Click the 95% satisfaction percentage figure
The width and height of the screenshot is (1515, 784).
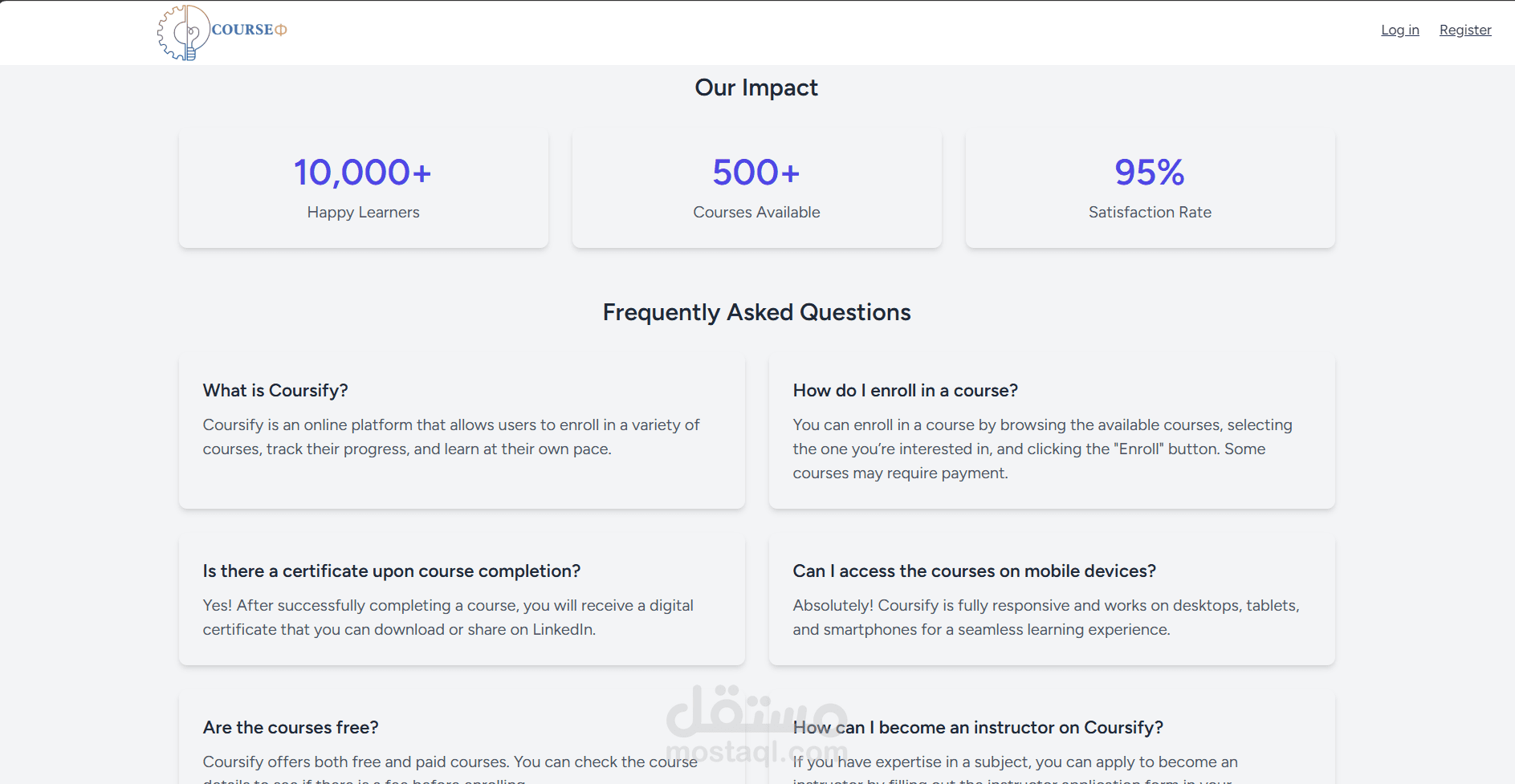1149,171
